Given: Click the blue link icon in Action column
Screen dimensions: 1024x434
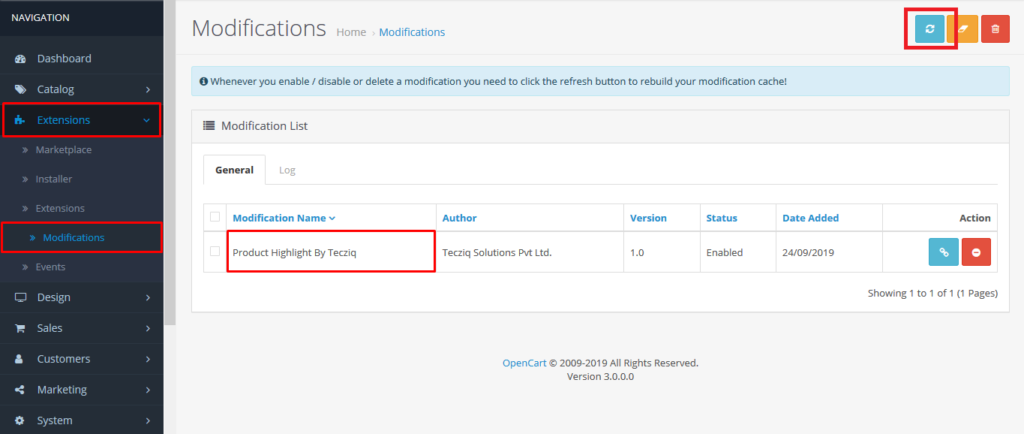Looking at the screenshot, I should coord(944,252).
